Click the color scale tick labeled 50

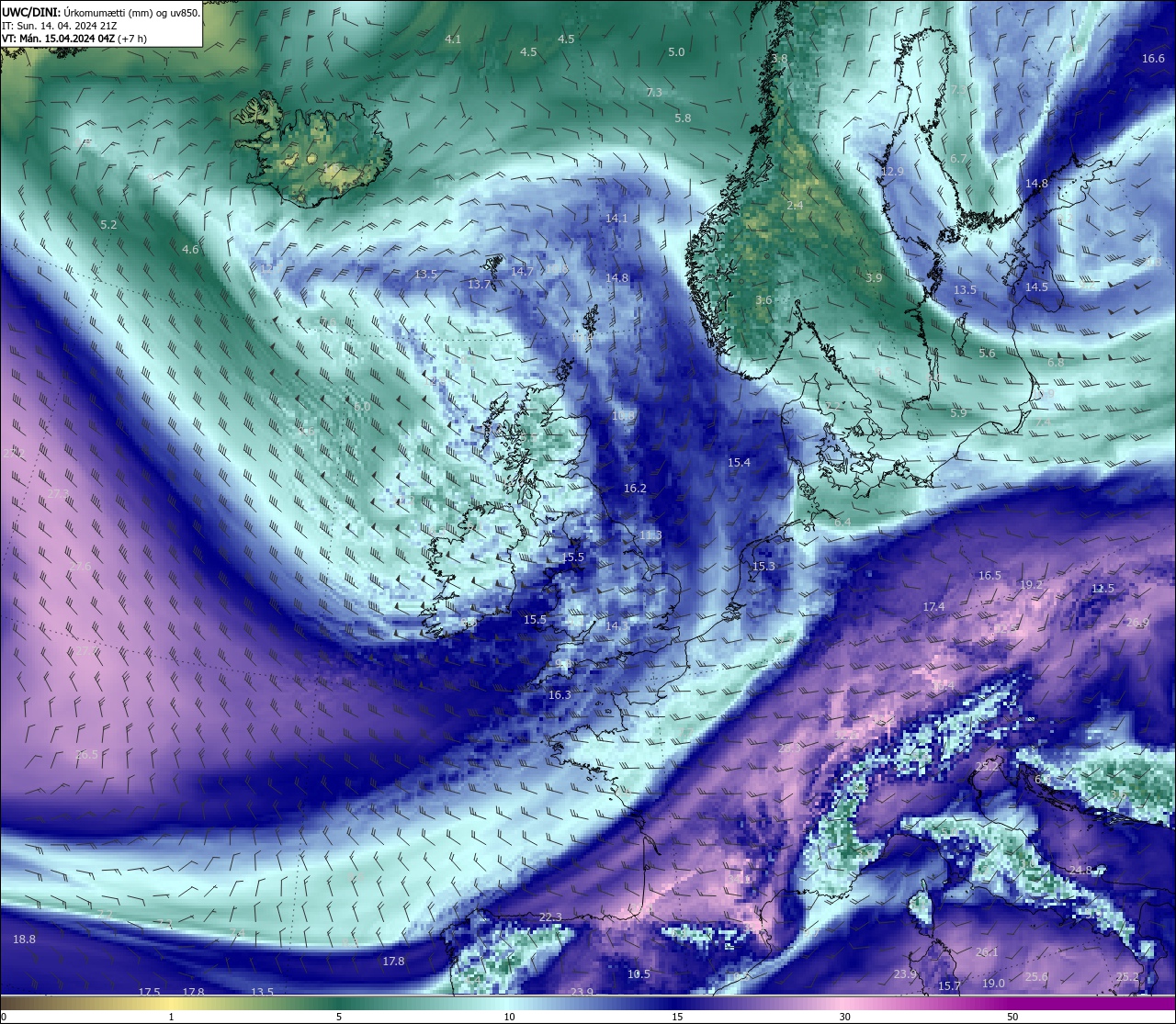(1012, 1017)
